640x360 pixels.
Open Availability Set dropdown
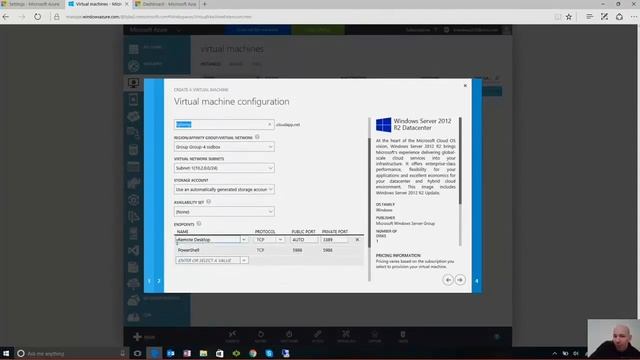224,211
